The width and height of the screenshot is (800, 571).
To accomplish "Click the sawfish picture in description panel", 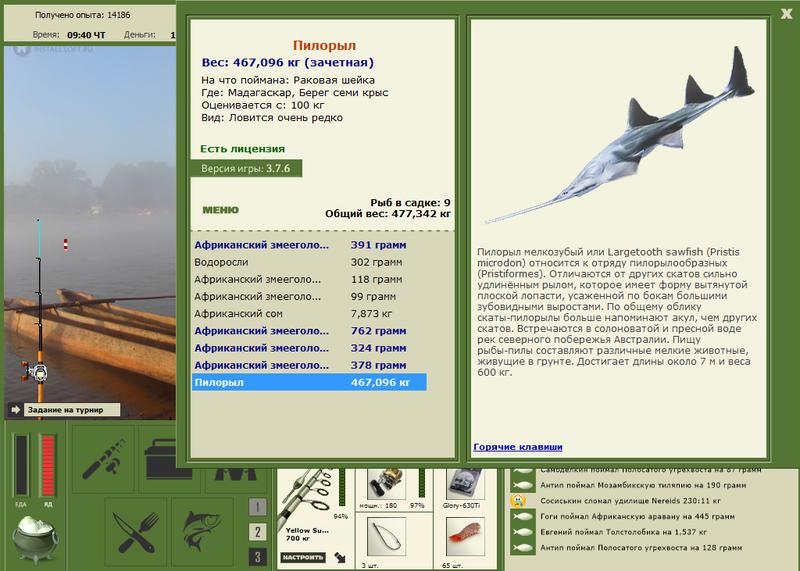I will coord(619,135).
